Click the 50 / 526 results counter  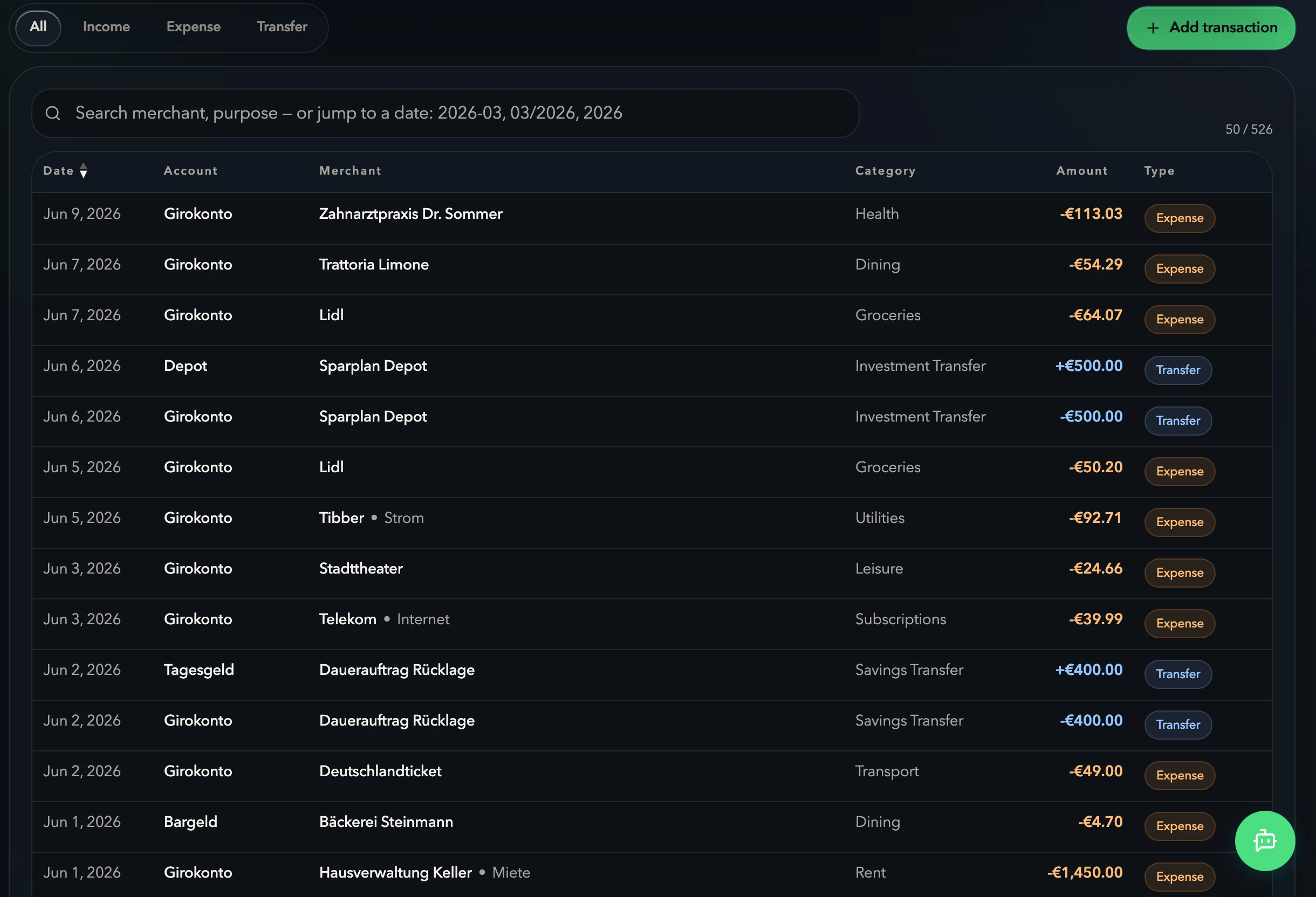click(x=1249, y=129)
